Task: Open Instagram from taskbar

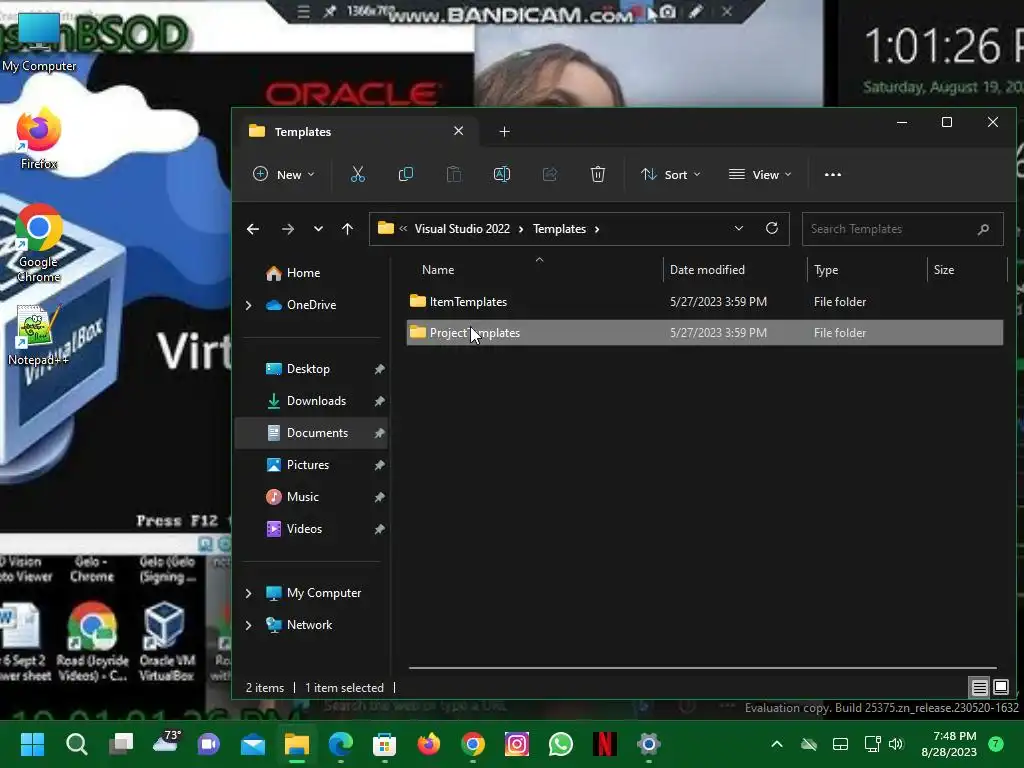Action: tap(517, 744)
